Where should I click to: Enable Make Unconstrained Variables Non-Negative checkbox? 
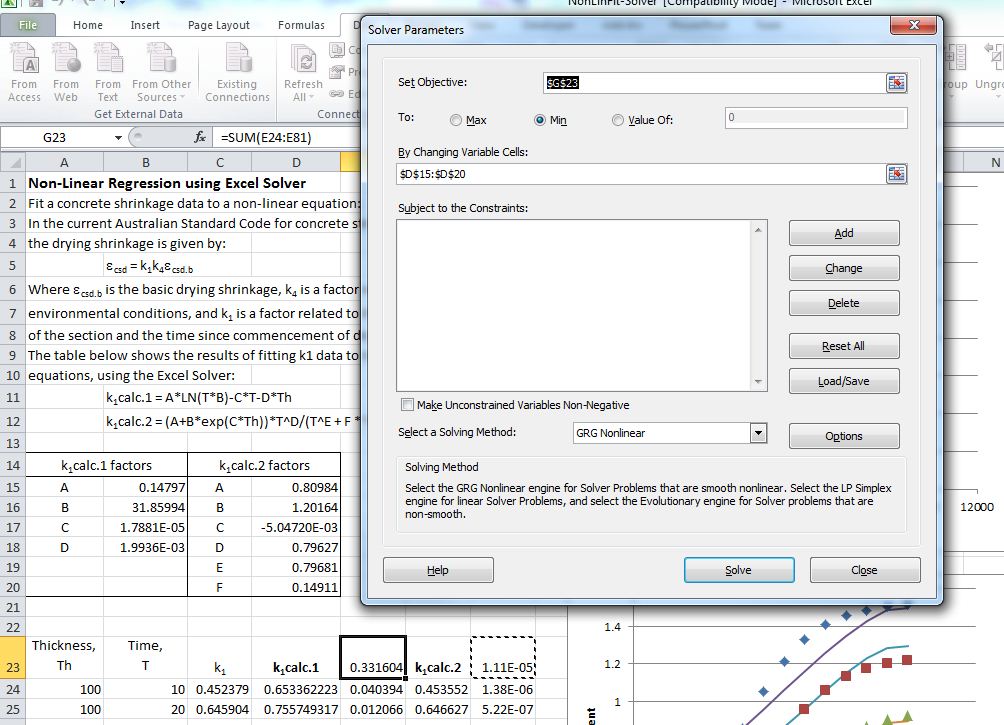(x=407, y=405)
